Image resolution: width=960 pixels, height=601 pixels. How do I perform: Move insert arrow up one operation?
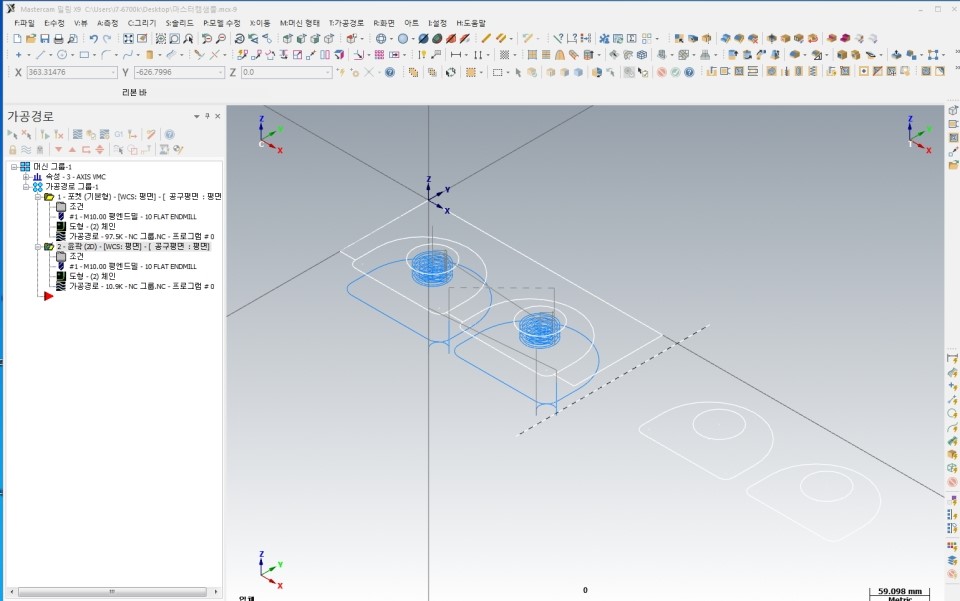pyautogui.click(x=72, y=149)
